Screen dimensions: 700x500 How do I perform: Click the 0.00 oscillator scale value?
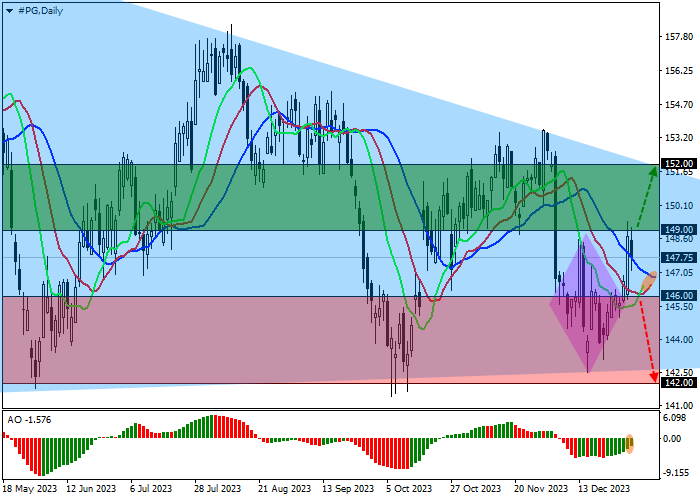(x=672, y=439)
